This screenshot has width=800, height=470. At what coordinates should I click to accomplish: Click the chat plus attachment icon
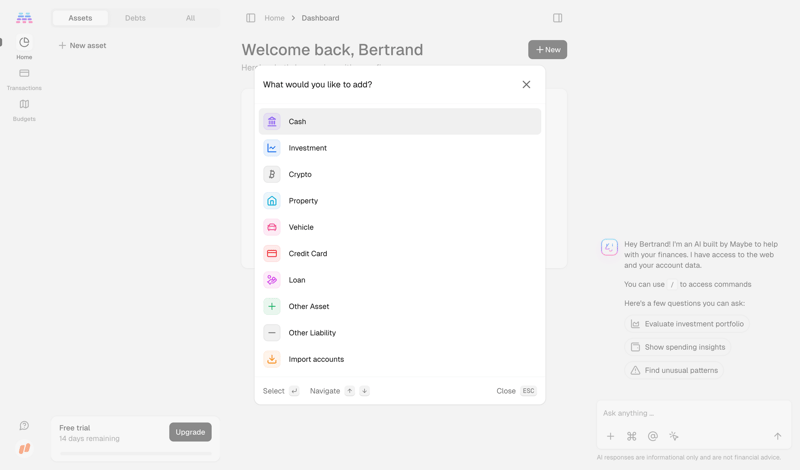610,436
